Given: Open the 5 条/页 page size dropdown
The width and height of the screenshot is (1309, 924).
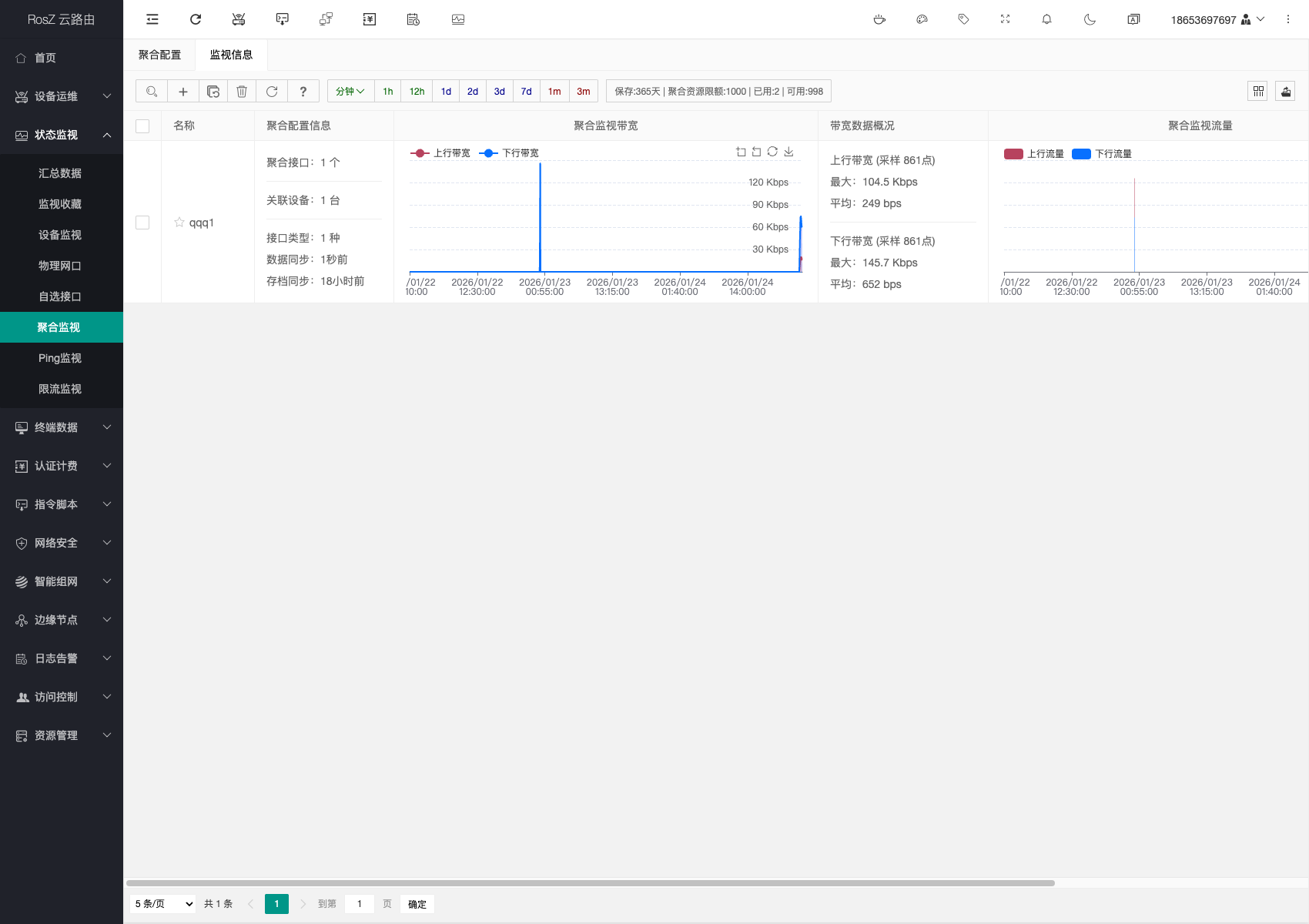Looking at the screenshot, I should (164, 904).
